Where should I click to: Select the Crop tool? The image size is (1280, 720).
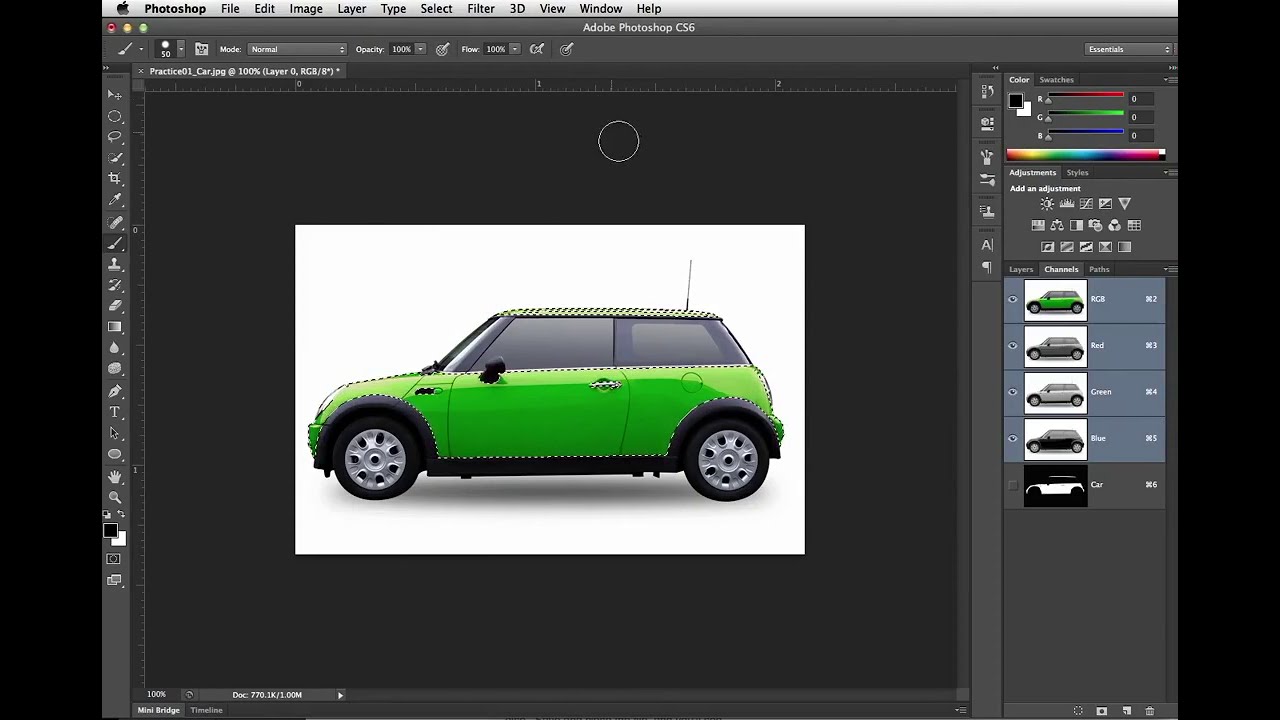pyautogui.click(x=114, y=179)
